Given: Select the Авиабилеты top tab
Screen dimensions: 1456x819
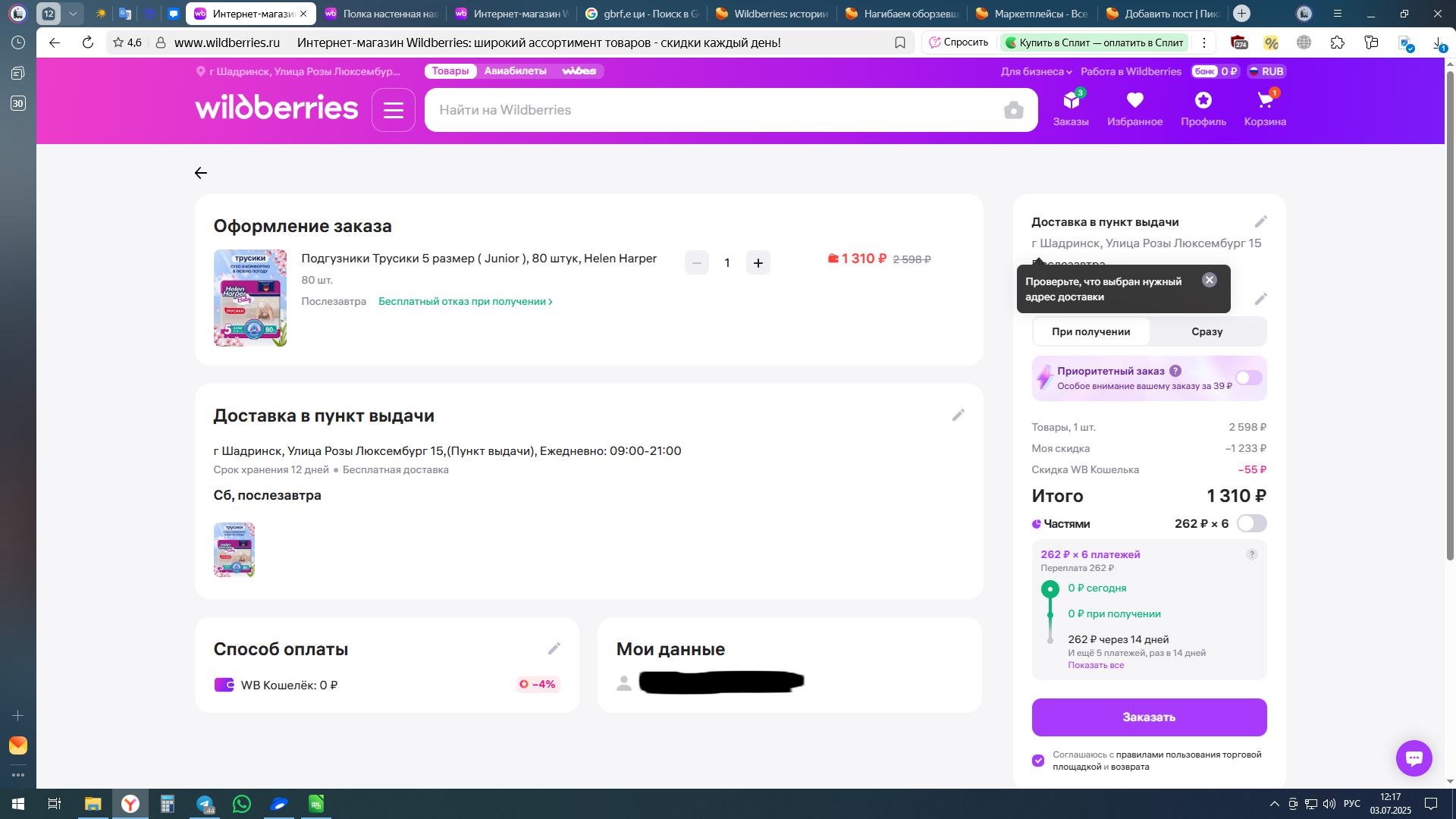Looking at the screenshot, I should pyautogui.click(x=515, y=71).
